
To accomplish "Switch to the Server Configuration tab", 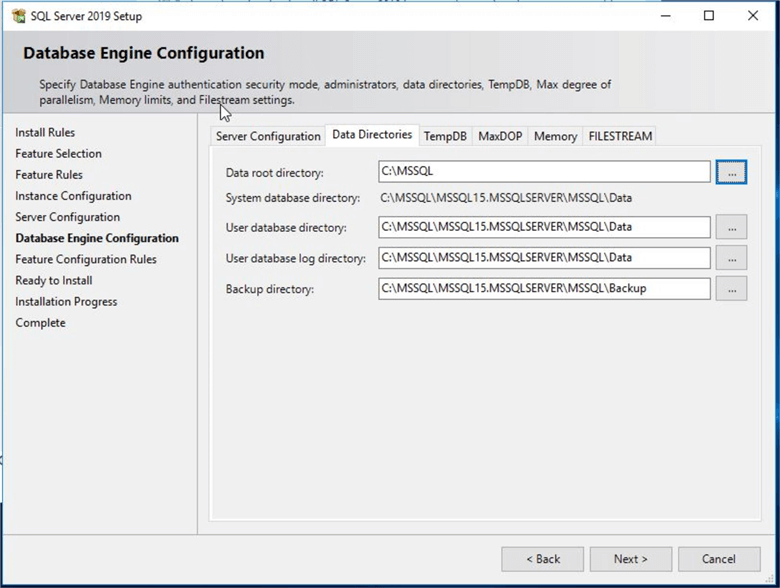I will click(x=268, y=136).
